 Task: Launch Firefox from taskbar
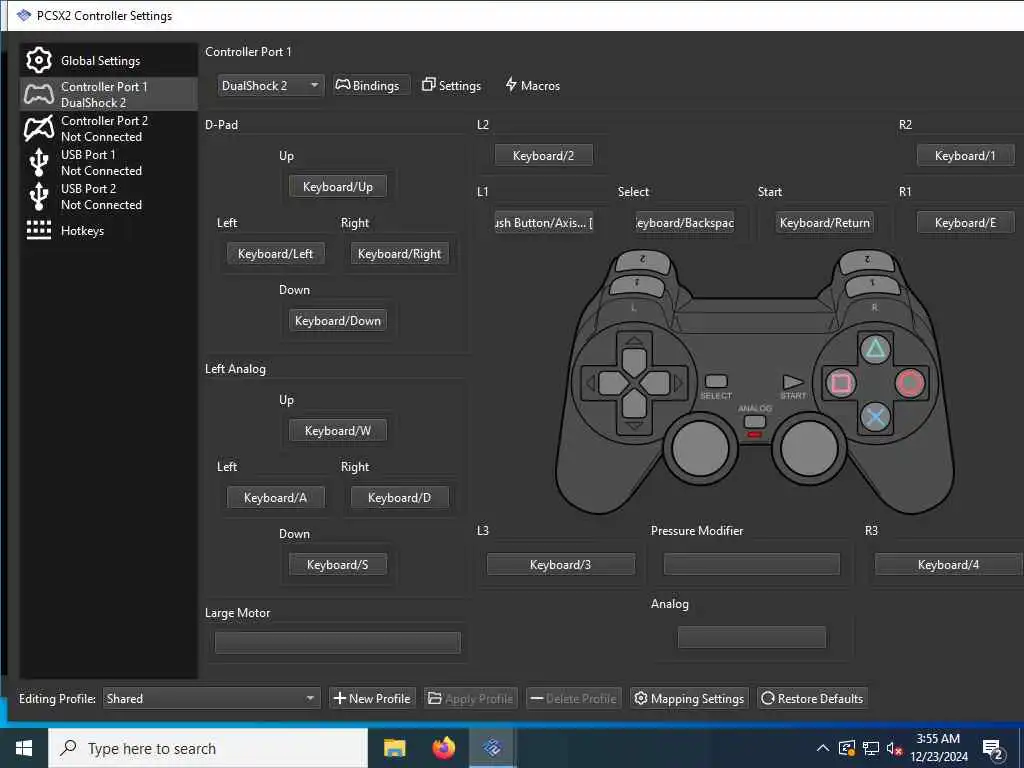pos(444,748)
